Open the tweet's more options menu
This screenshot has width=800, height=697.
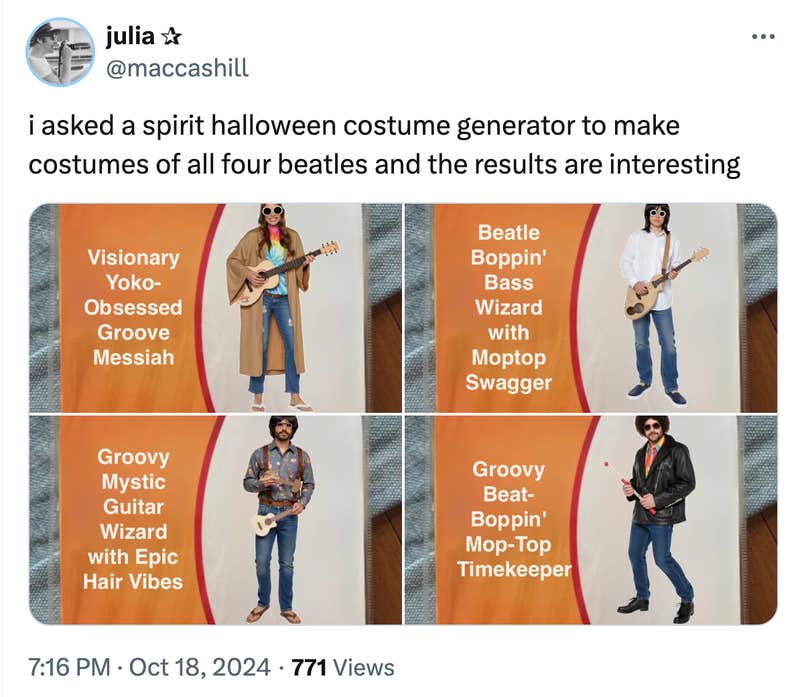[x=762, y=37]
